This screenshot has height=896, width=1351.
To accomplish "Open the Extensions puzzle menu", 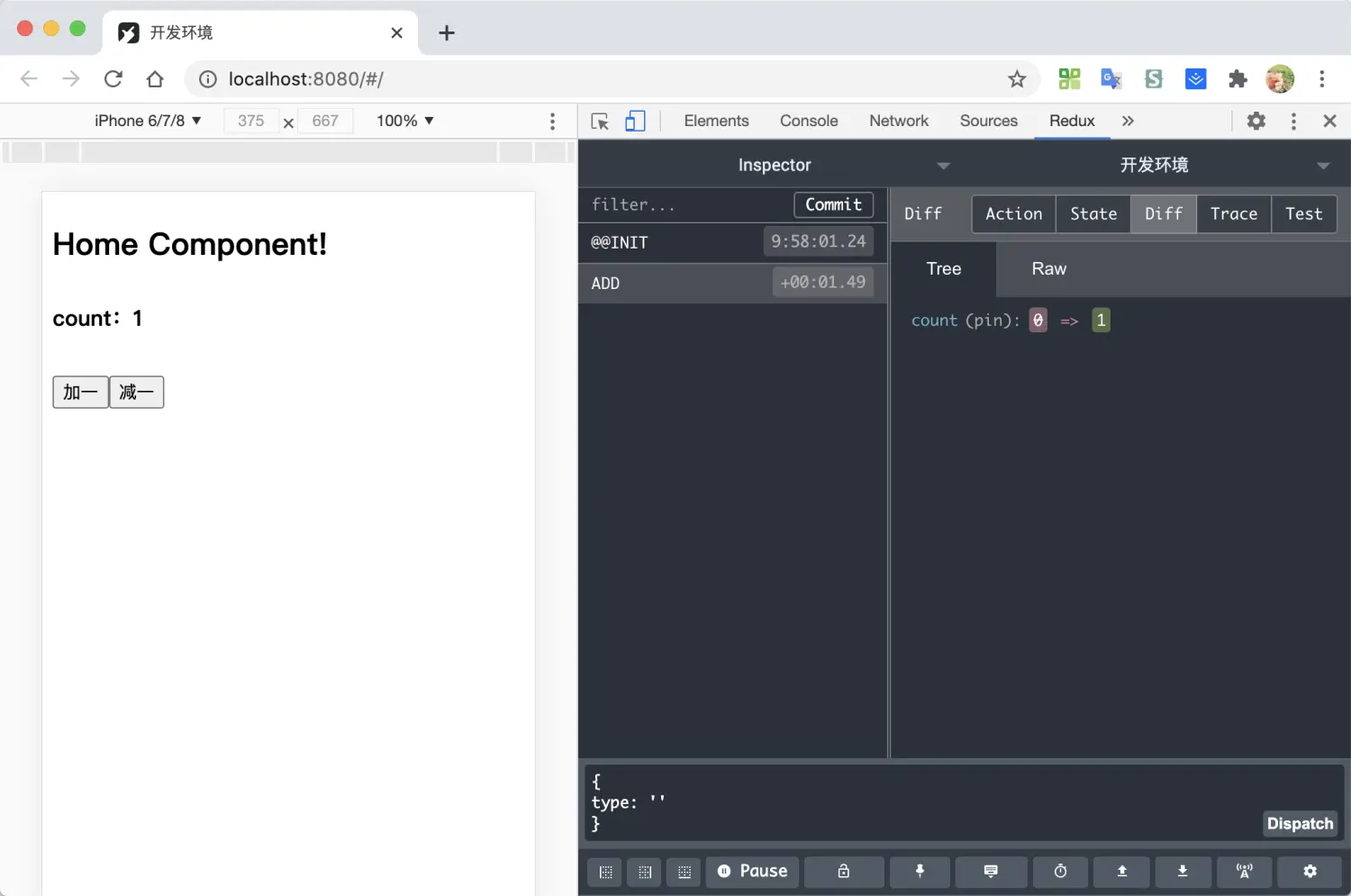I will pos(1238,79).
